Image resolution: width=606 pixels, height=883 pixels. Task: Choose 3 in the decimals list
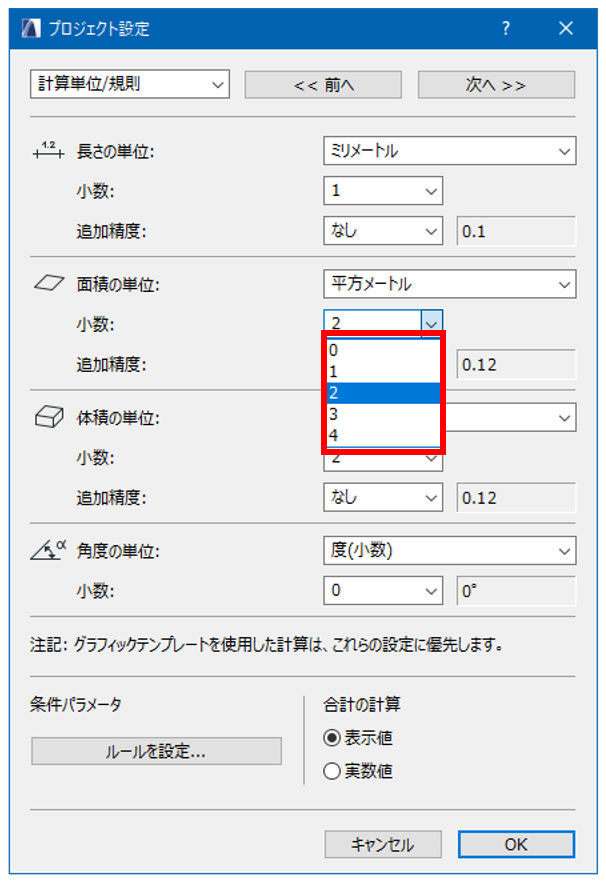pyautogui.click(x=382, y=414)
